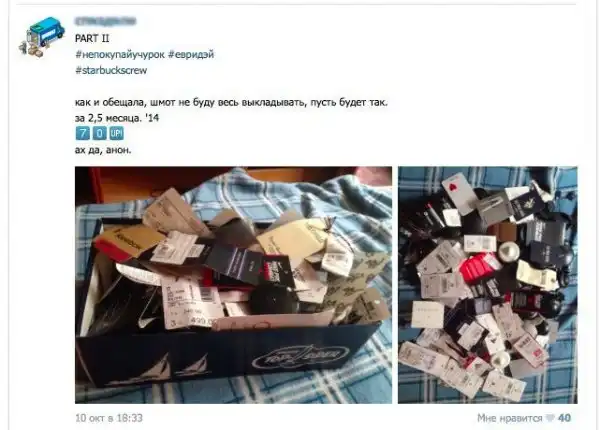The image size is (600, 430).
Task: Click the red heart card in right photo
Action: pyautogui.click(x=457, y=193)
